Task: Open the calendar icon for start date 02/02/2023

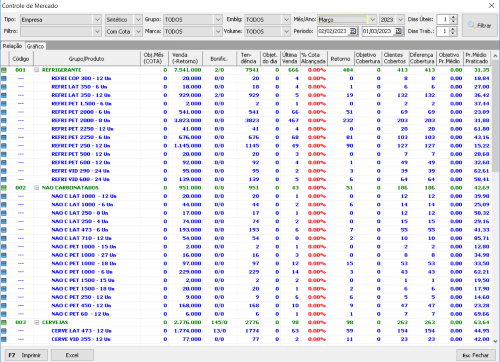Action: click(353, 31)
